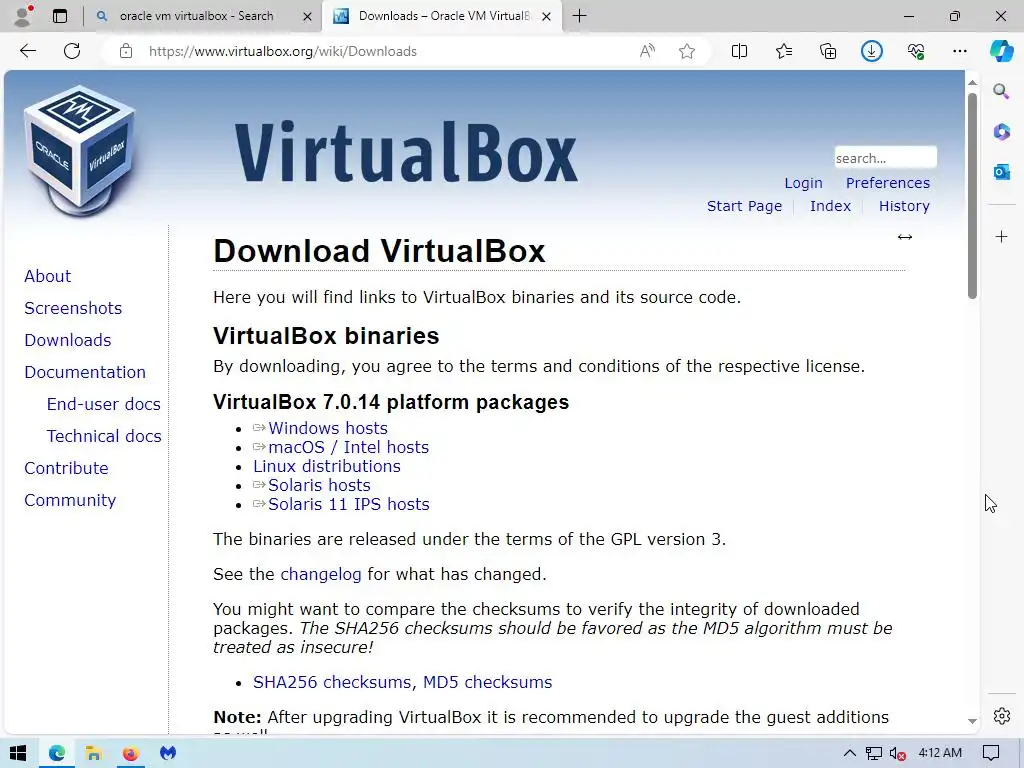Open the browser profile icon
This screenshot has width=1024, height=768.
(x=24, y=16)
